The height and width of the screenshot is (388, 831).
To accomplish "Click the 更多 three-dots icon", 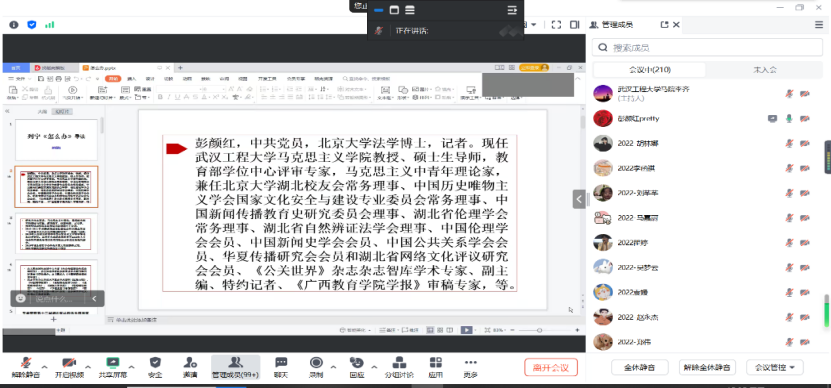I will click(470, 363).
